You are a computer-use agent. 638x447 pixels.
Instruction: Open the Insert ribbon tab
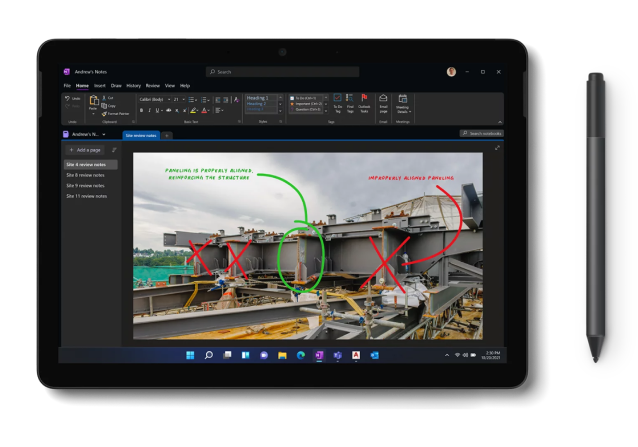click(100, 86)
